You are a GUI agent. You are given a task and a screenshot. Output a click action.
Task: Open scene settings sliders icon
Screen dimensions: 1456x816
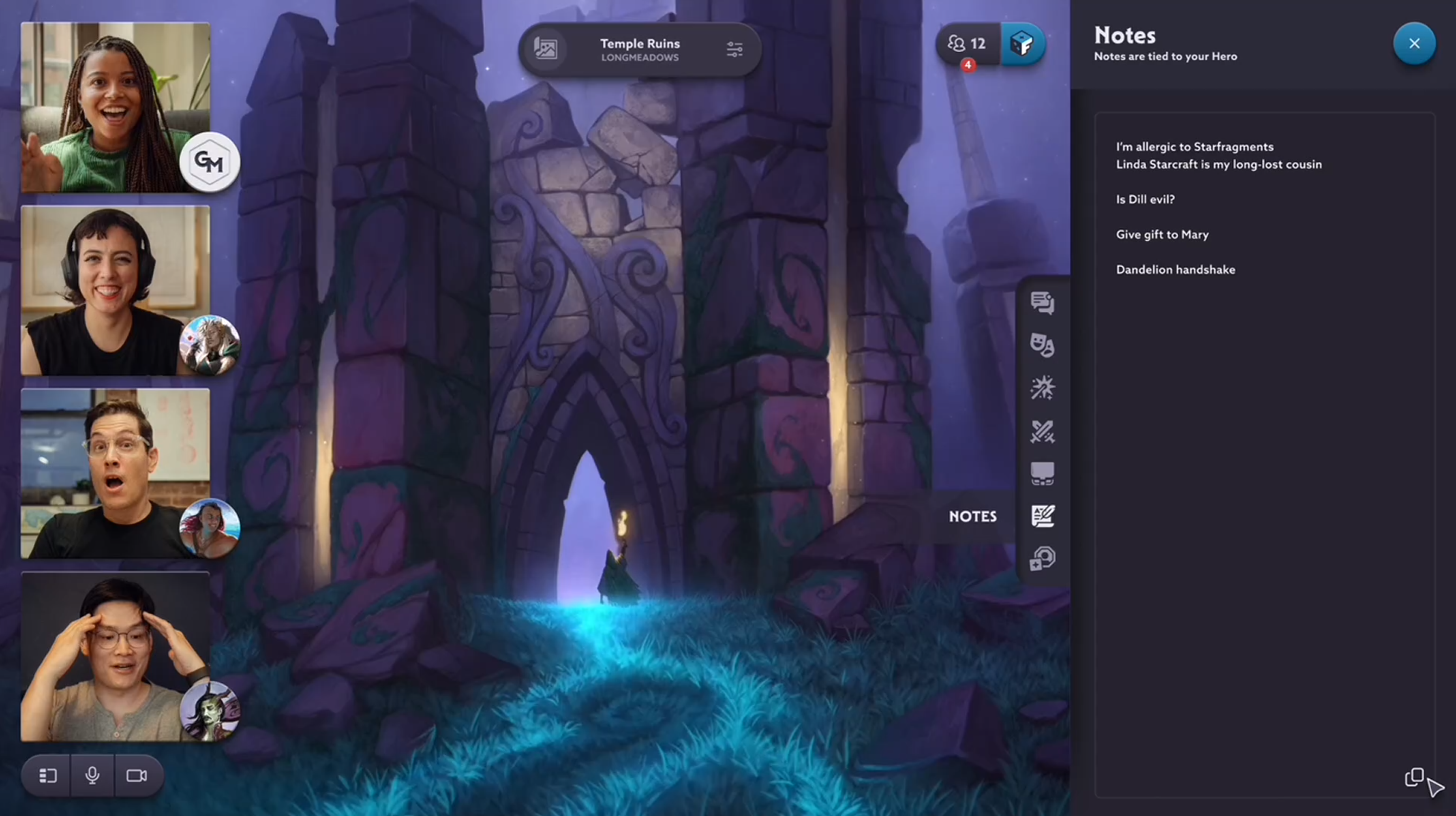point(734,50)
